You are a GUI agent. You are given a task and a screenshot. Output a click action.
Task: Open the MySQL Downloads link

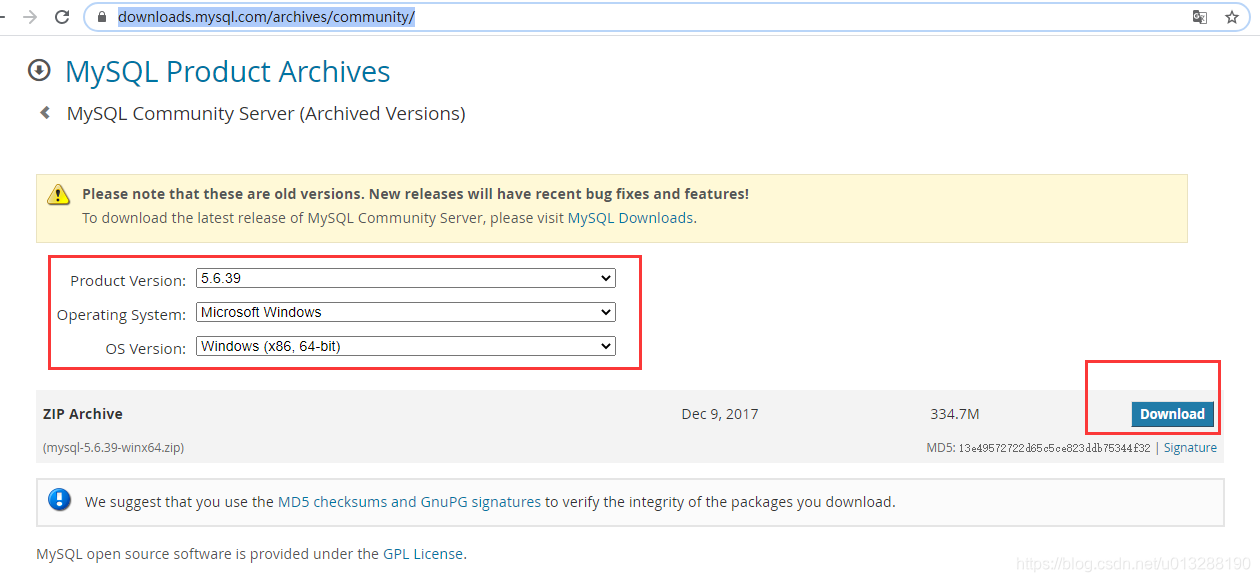(x=630, y=218)
